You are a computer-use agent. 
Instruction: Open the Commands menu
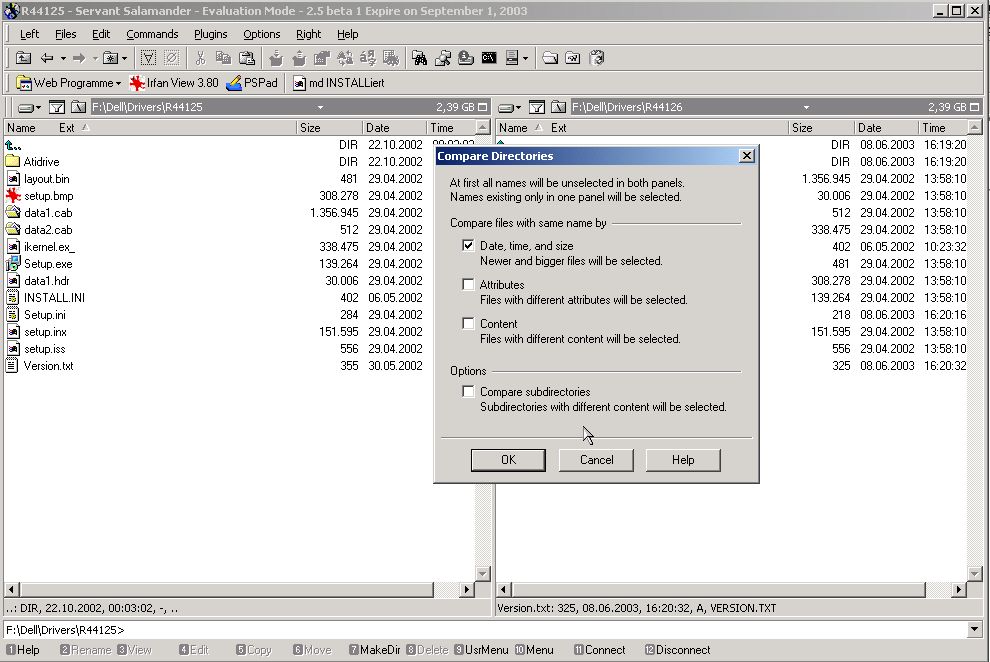click(x=152, y=34)
